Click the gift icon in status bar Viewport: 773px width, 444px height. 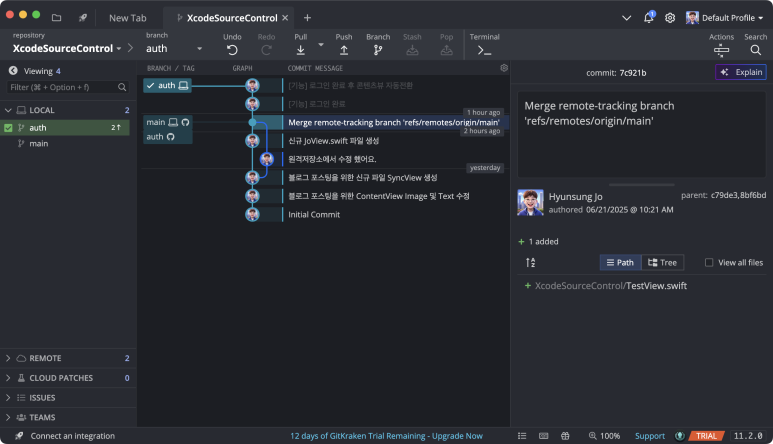(x=565, y=436)
